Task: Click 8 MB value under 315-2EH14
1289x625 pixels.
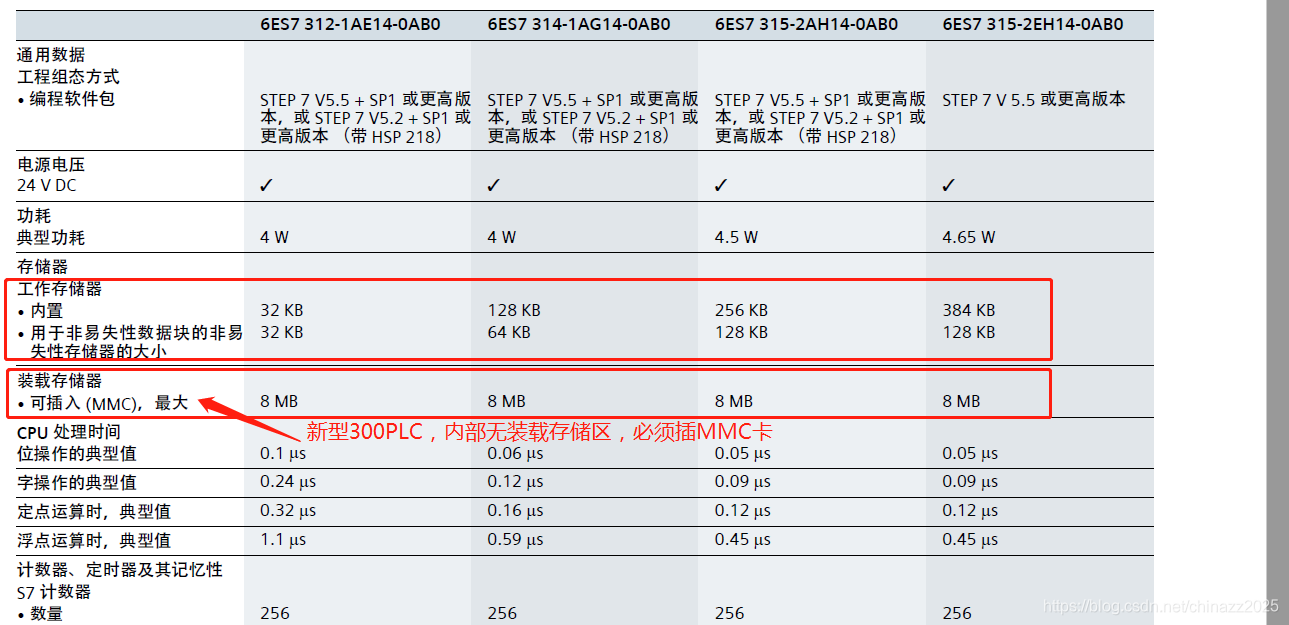Action: (x=961, y=402)
